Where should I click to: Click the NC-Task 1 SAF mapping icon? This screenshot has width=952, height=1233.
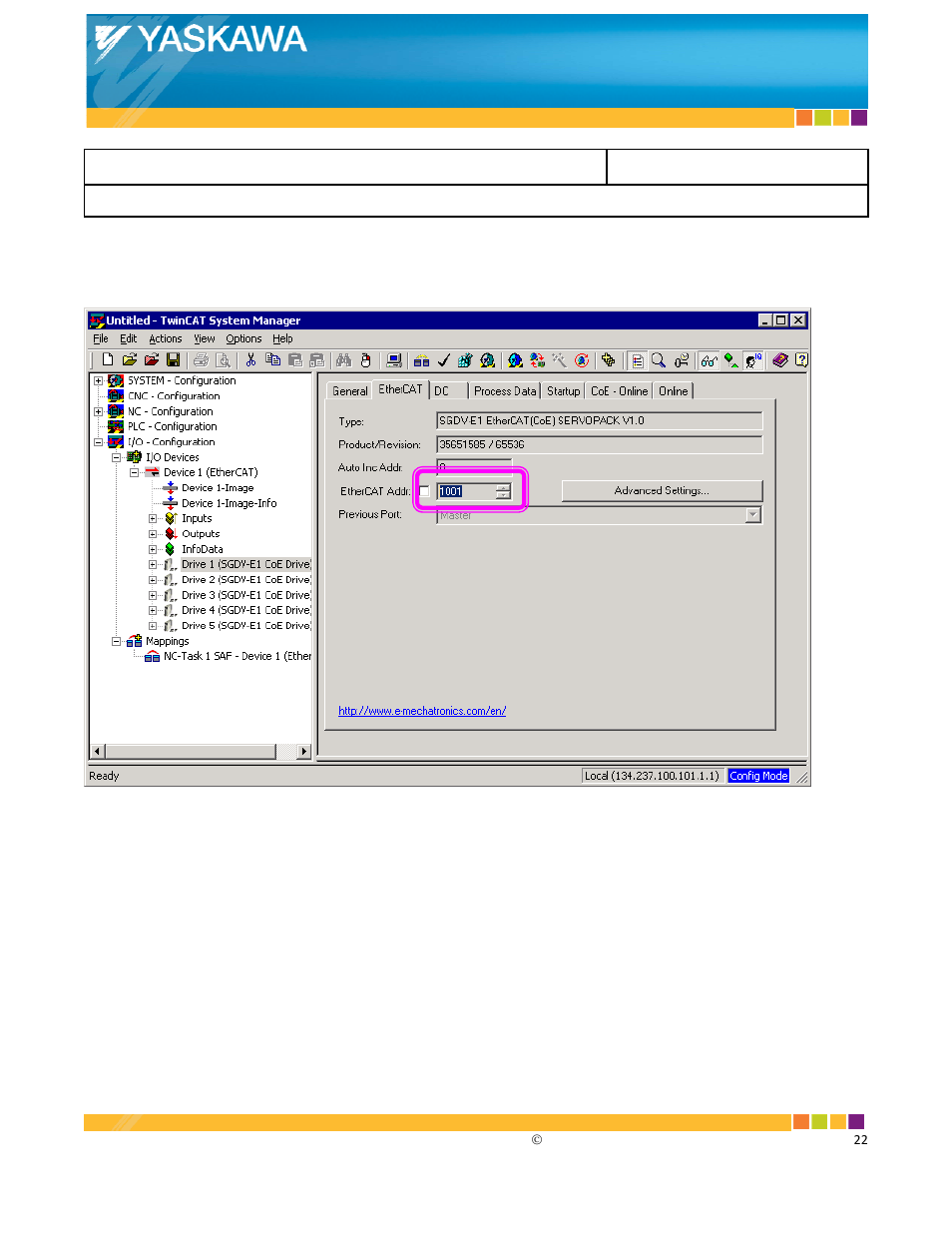[152, 657]
